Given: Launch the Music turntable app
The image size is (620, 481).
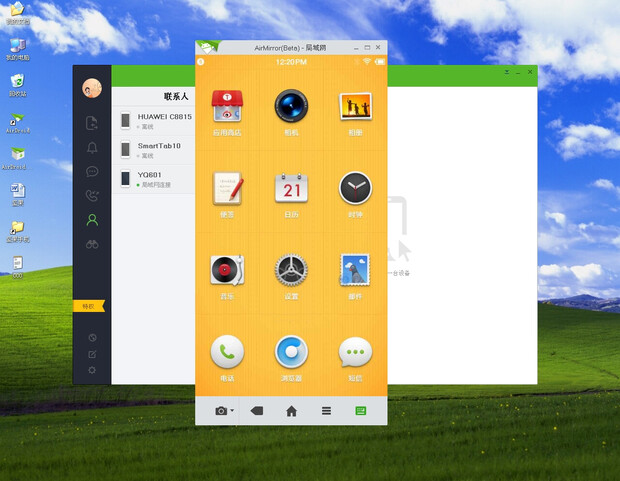Looking at the screenshot, I should (227, 270).
